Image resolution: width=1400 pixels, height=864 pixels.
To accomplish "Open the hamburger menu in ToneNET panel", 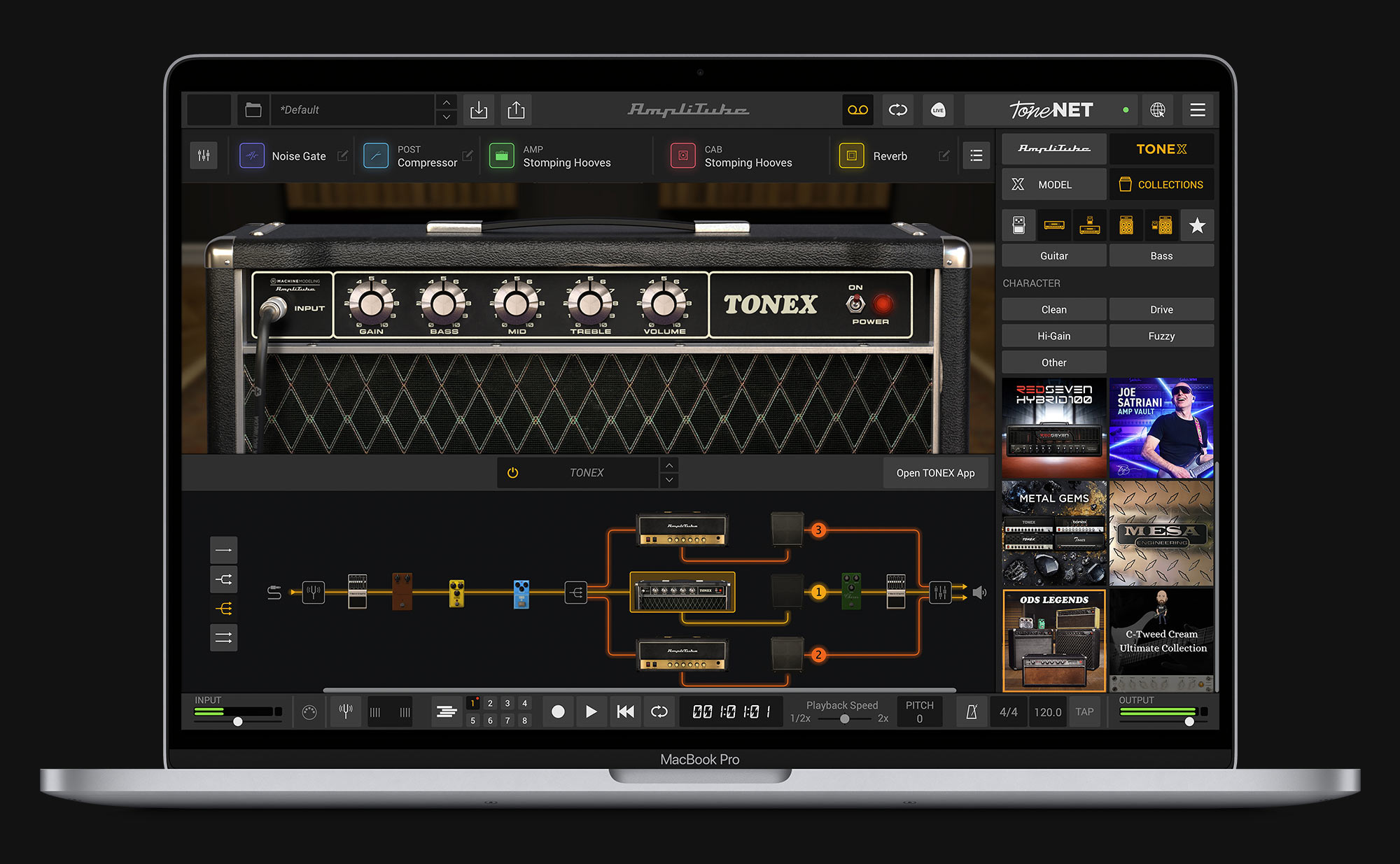I will click(x=1197, y=110).
